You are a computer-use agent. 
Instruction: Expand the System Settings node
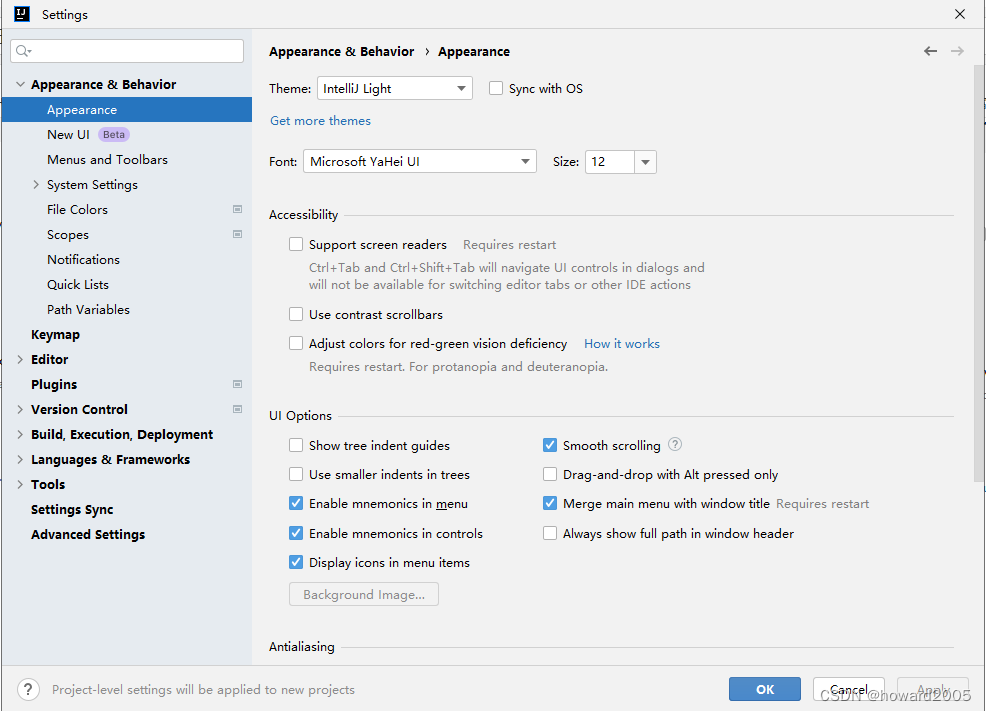point(36,184)
